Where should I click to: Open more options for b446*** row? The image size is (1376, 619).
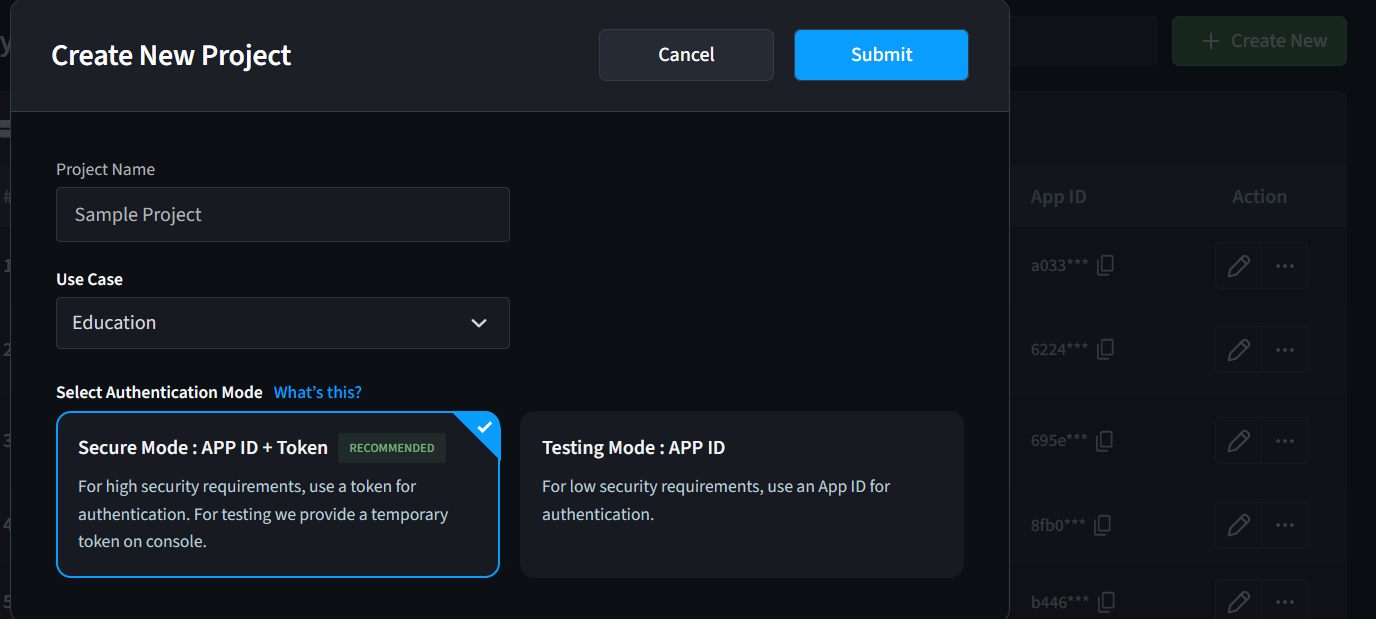pyautogui.click(x=1285, y=602)
